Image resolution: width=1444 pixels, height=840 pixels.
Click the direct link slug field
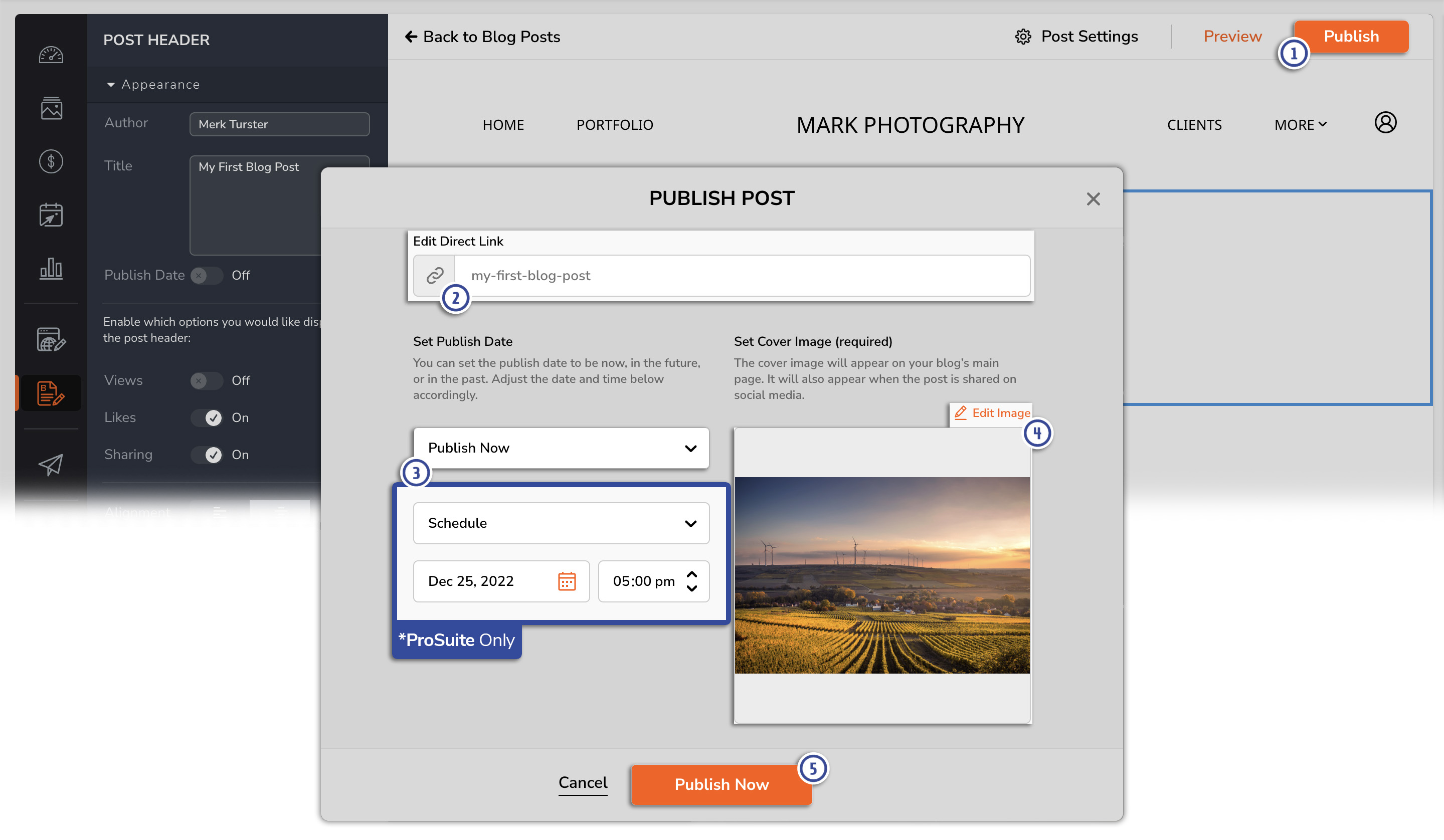tap(742, 276)
